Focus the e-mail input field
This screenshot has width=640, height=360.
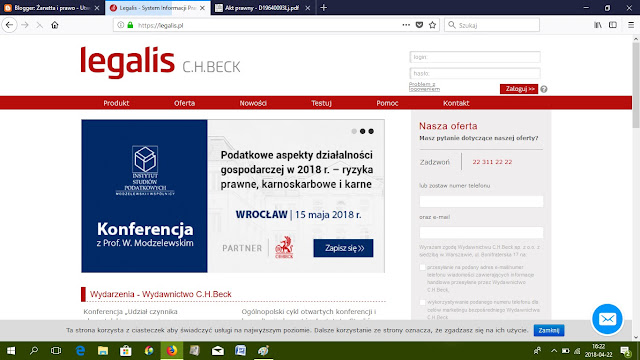(x=481, y=233)
